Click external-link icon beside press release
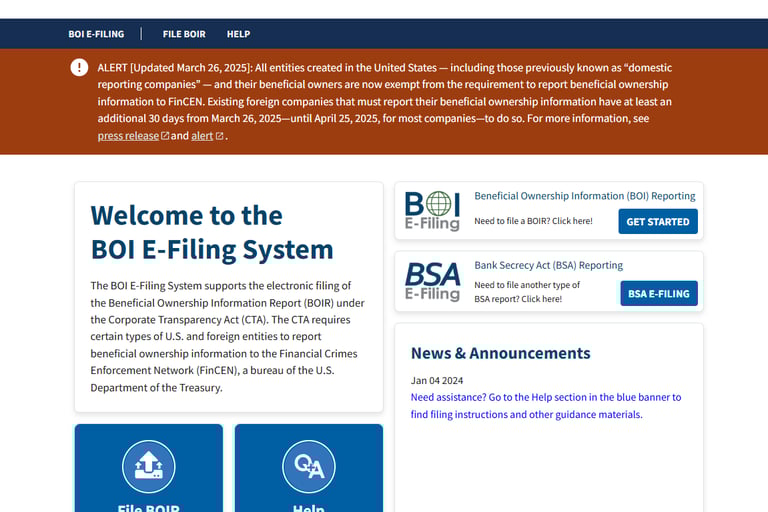 coord(165,136)
